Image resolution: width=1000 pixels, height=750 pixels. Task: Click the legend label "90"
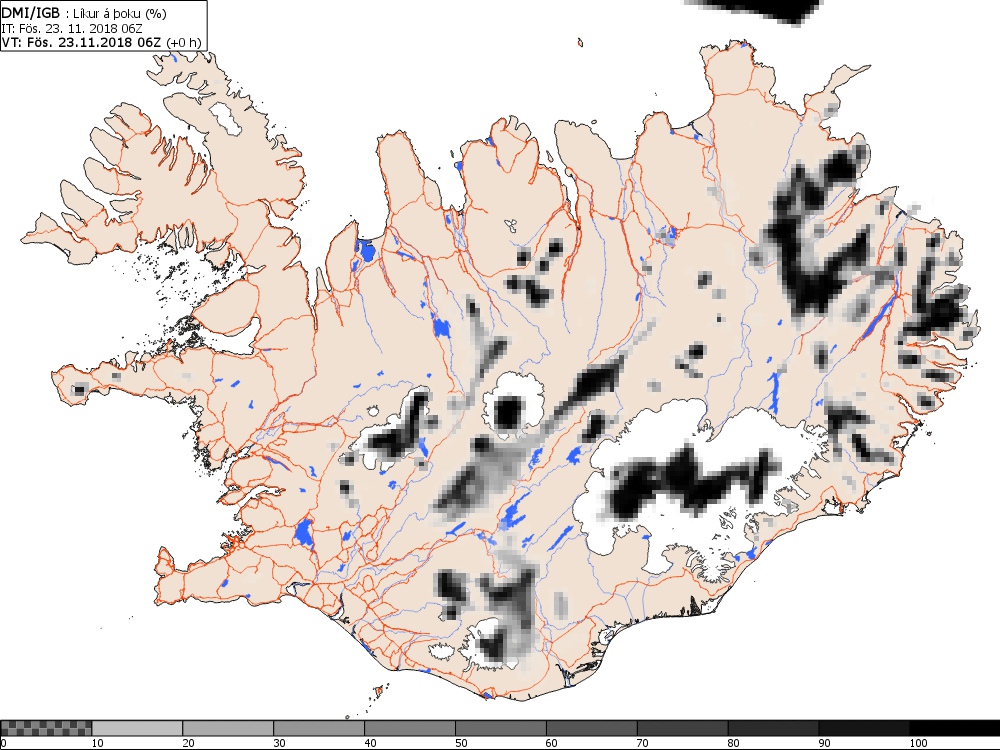click(825, 743)
